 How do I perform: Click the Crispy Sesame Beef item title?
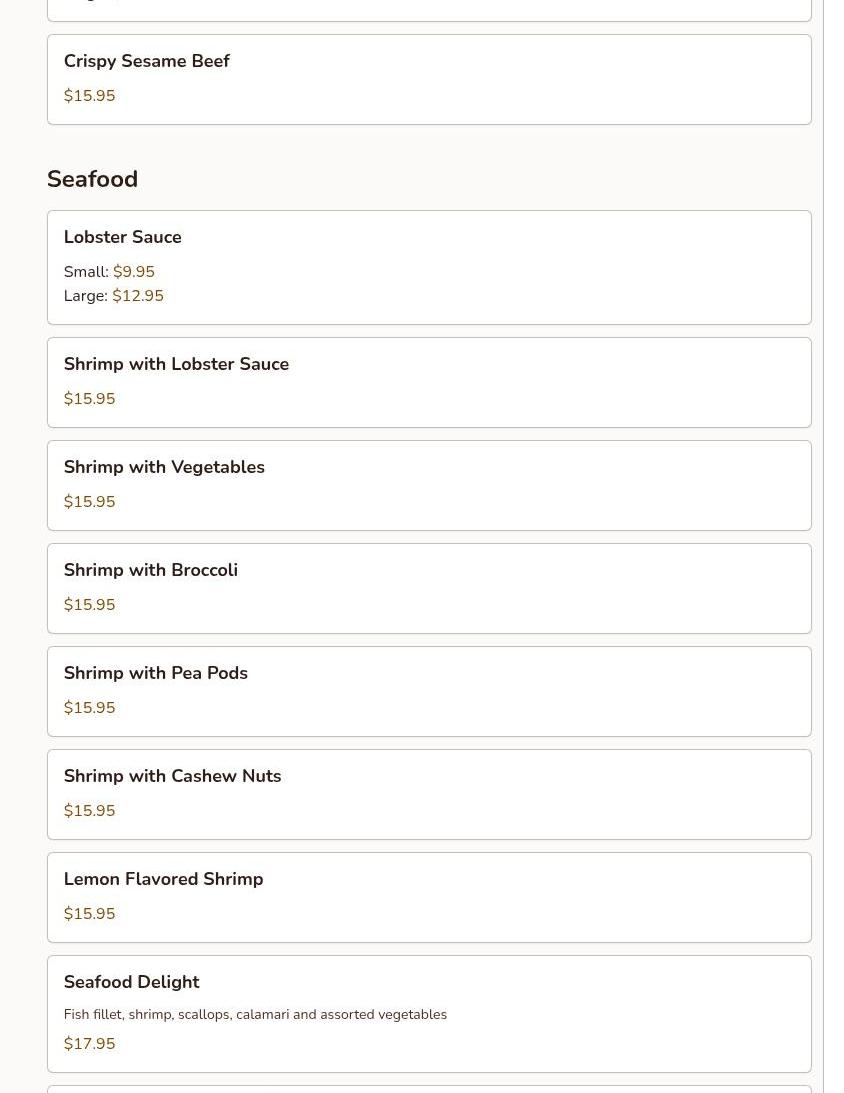[146, 61]
